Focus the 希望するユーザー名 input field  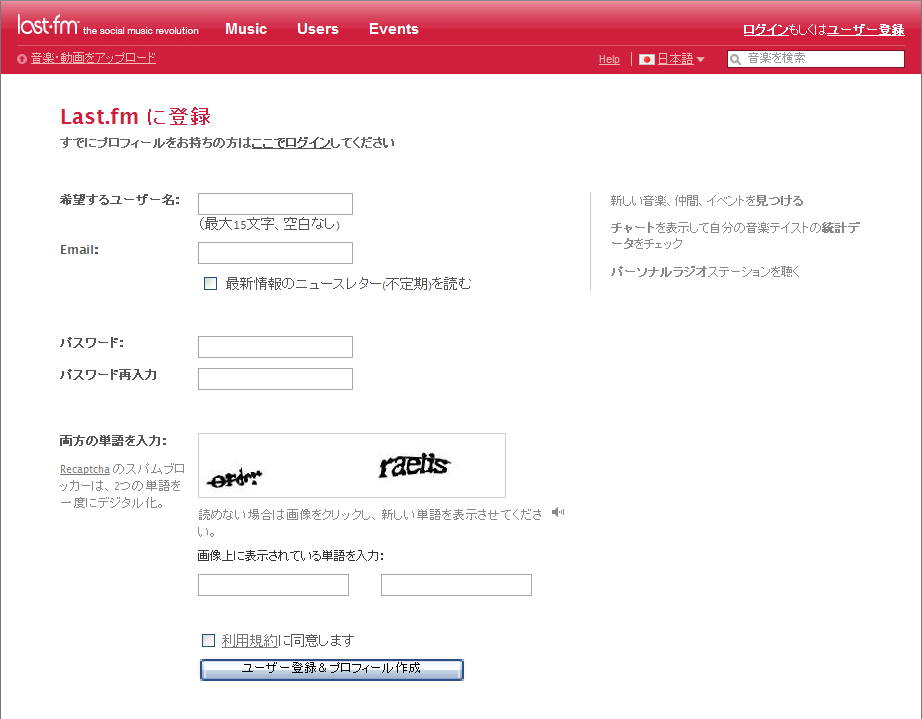275,204
